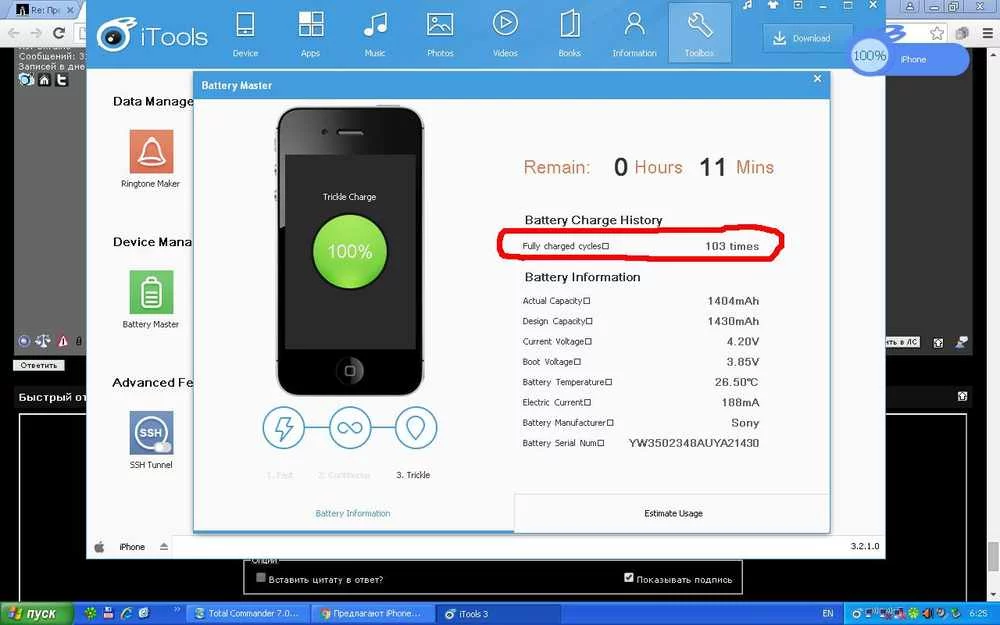Click version number 3.2.1.0
The image size is (1000, 625).
(865, 547)
